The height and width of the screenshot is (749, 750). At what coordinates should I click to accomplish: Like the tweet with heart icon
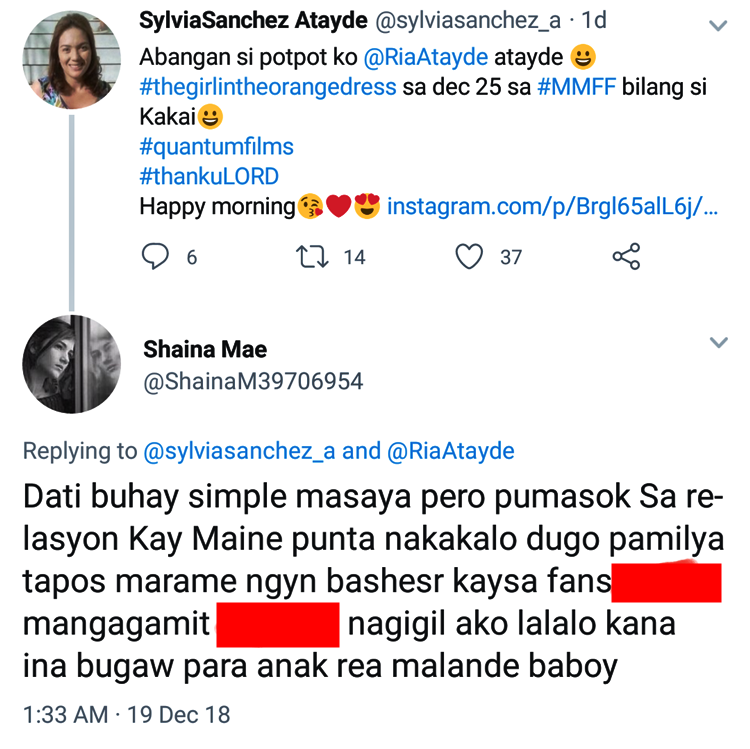tap(469, 257)
